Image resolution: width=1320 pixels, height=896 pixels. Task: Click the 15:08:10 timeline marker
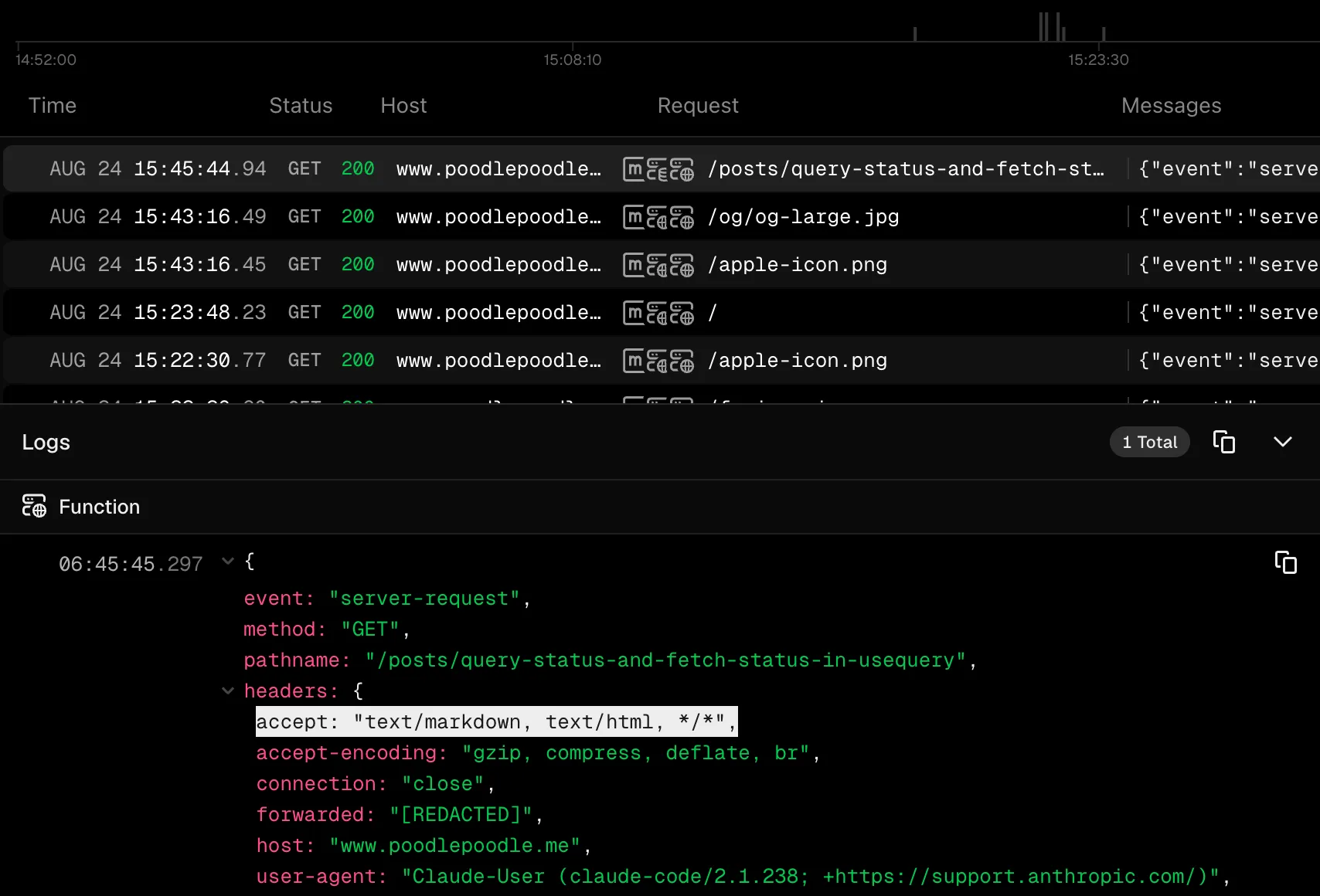click(572, 59)
